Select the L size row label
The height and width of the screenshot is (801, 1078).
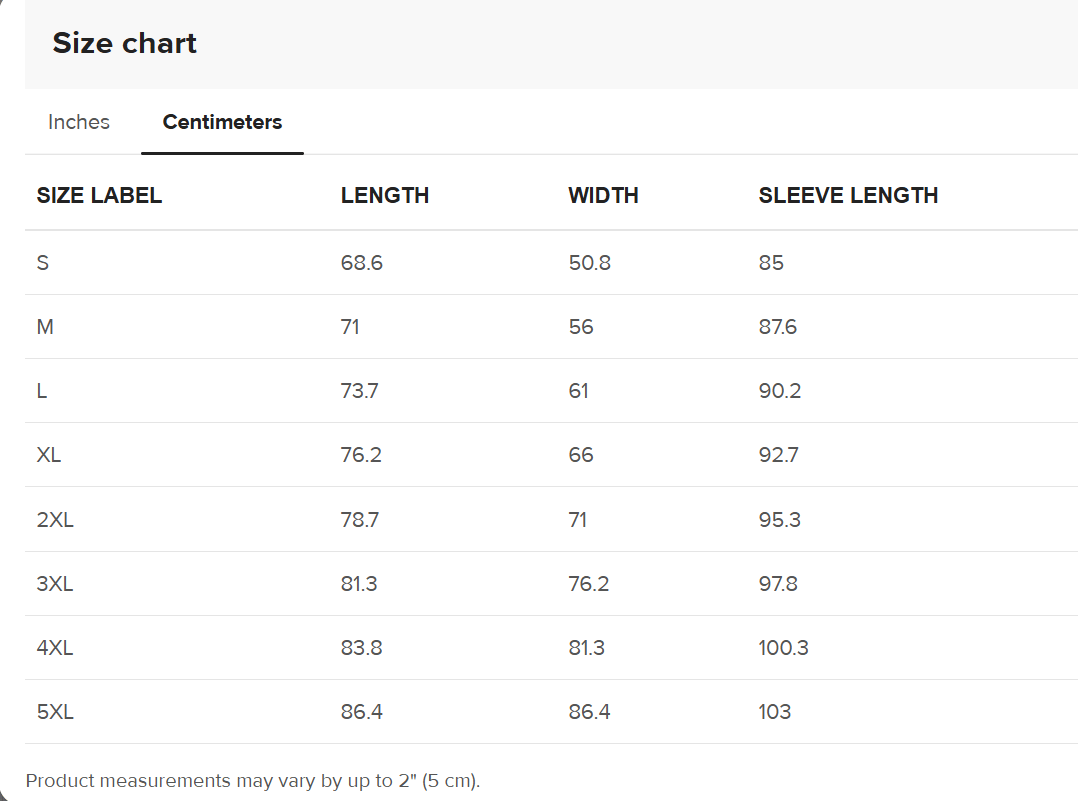(x=42, y=391)
